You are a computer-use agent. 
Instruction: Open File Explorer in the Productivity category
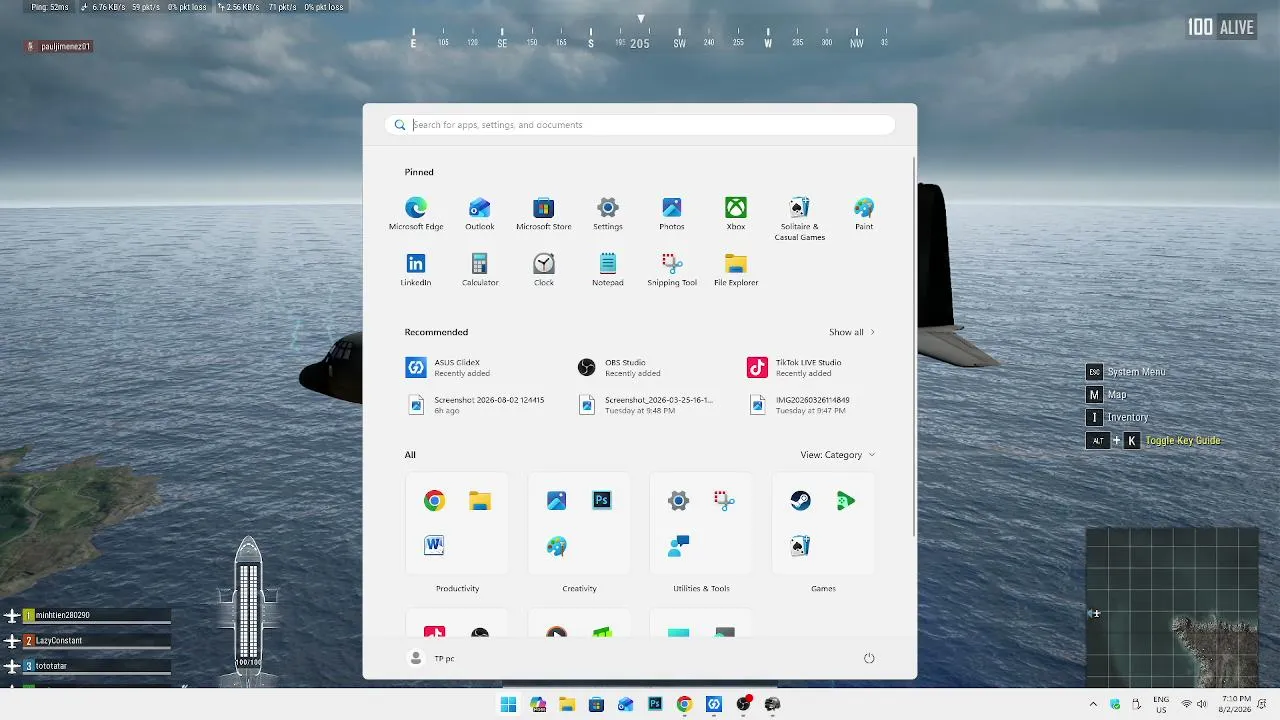coord(480,501)
